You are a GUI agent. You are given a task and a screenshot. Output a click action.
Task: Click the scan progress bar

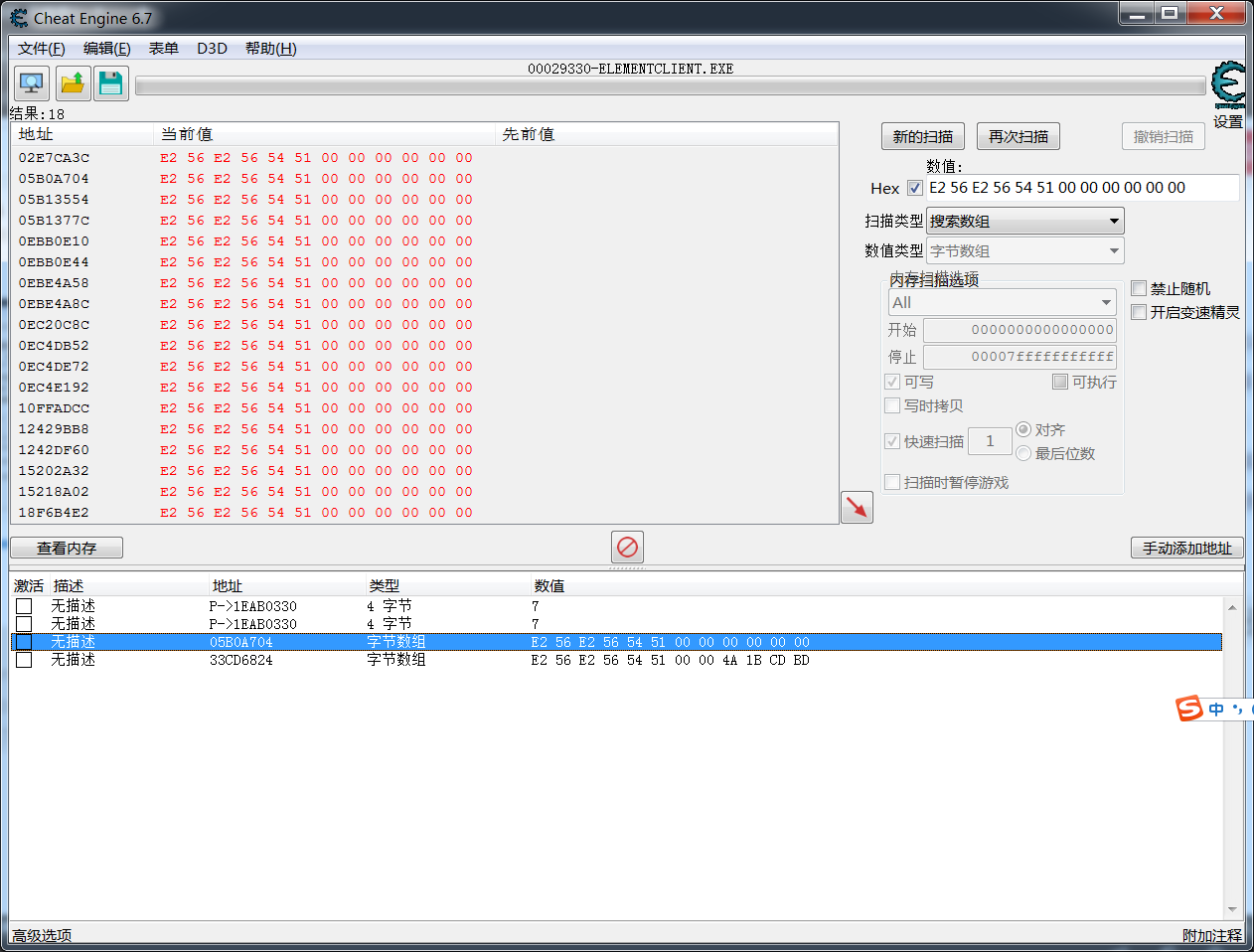(671, 86)
